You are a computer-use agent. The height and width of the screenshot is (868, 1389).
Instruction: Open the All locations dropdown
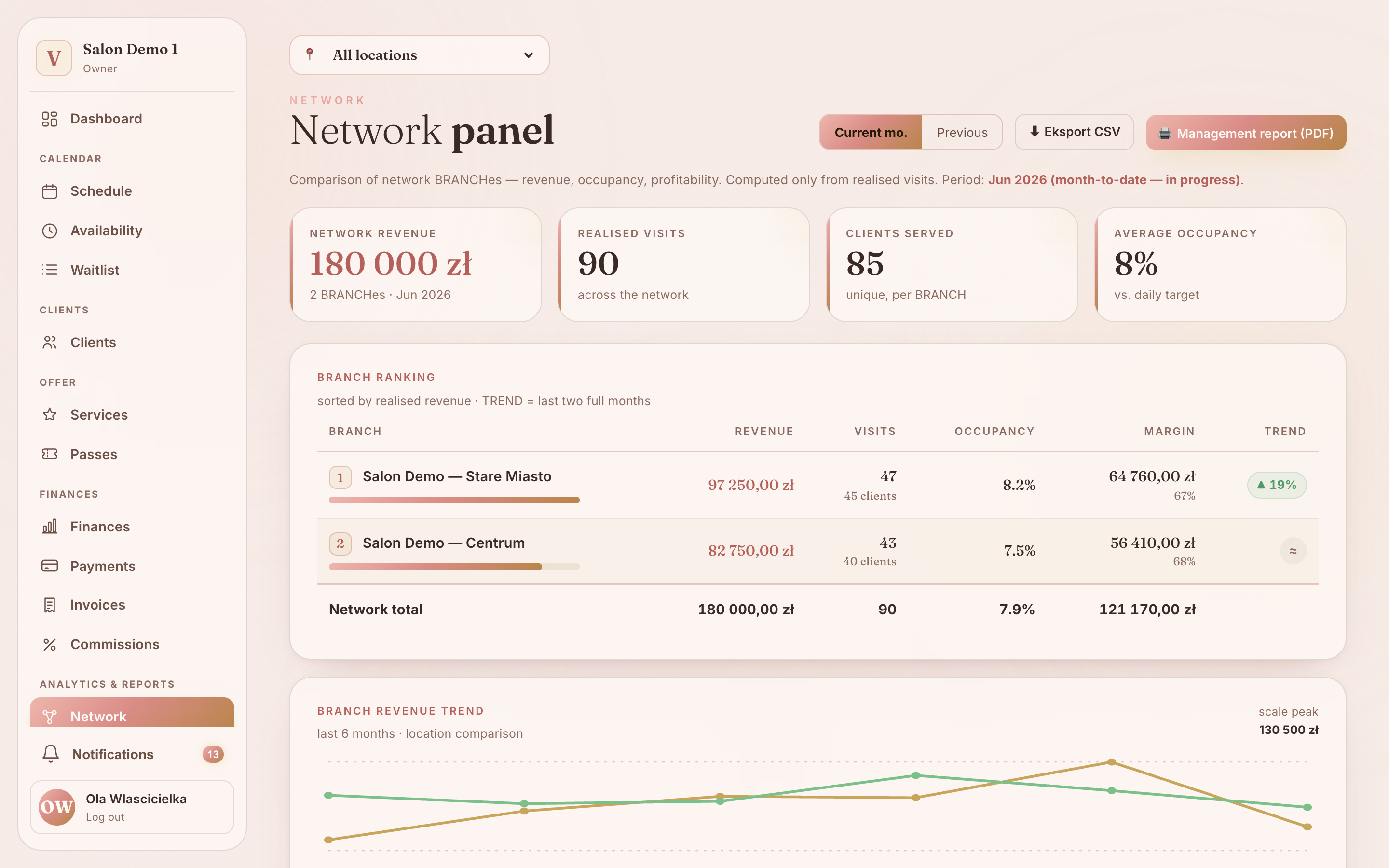pos(419,55)
